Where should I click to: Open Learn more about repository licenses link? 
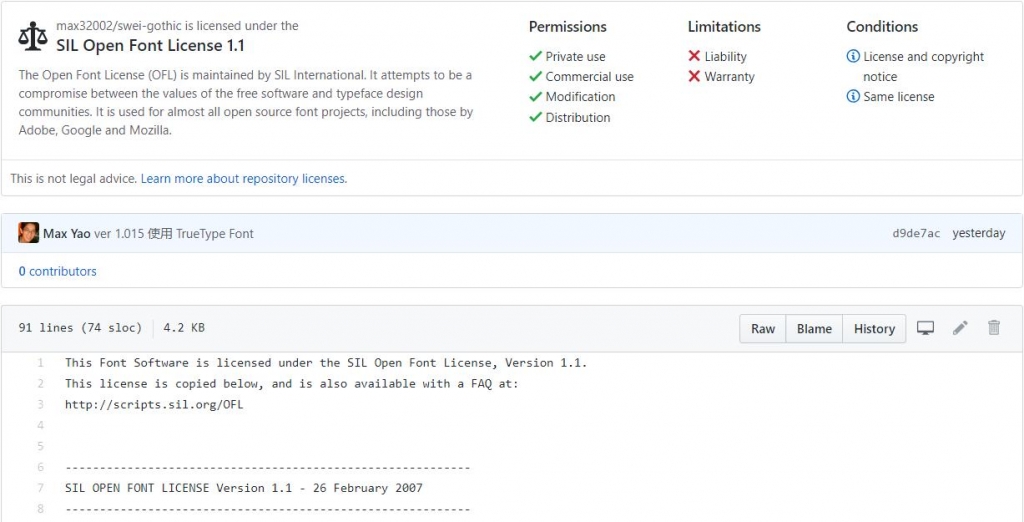pos(243,179)
